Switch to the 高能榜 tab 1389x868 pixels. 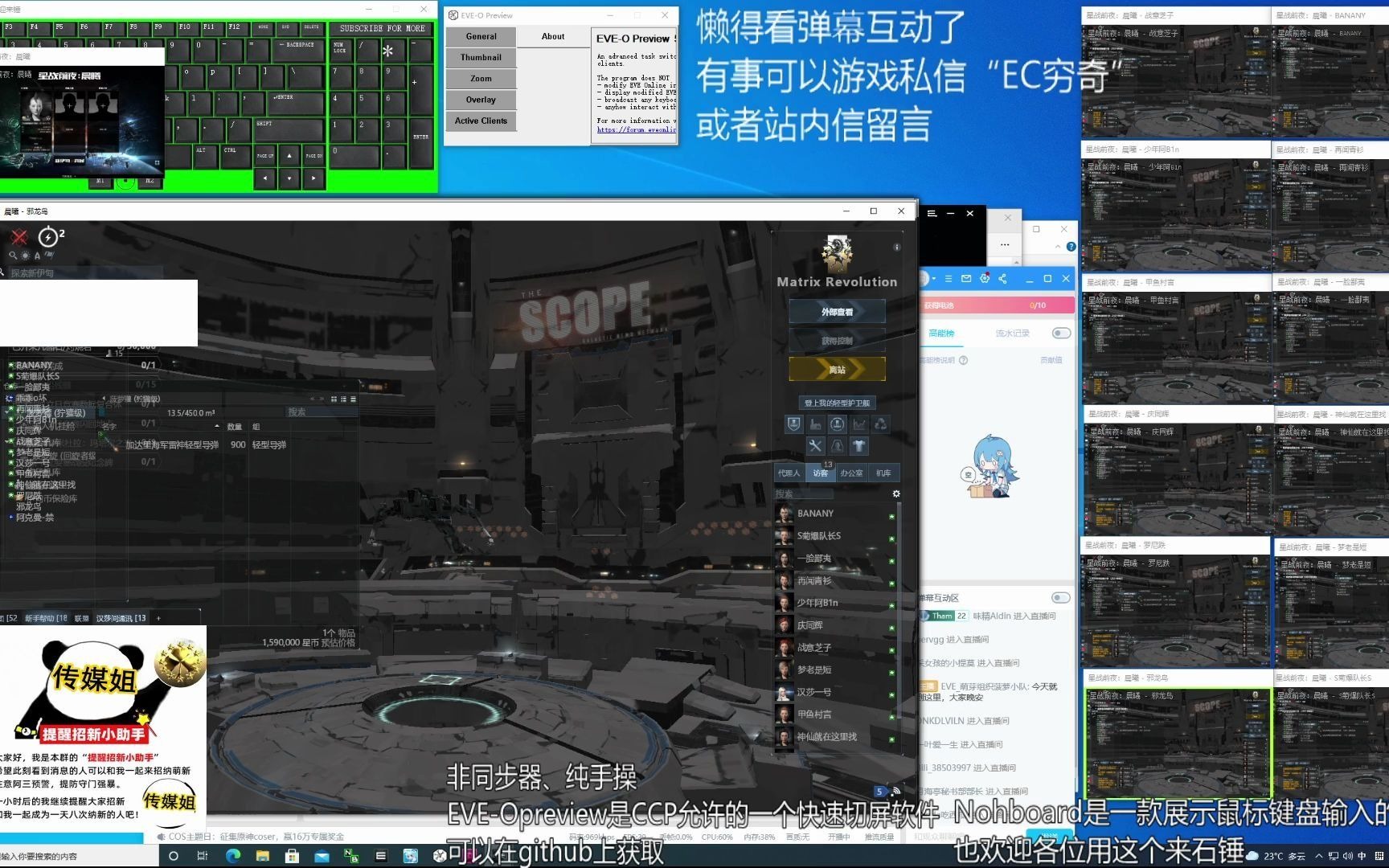[941, 333]
